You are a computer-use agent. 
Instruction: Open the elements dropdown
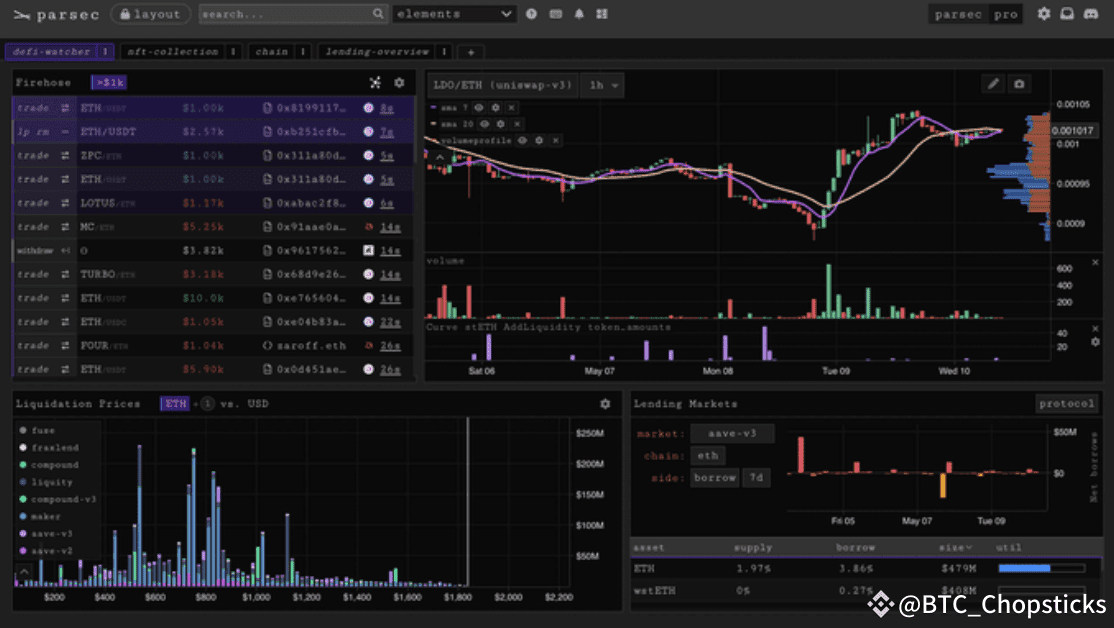[x=455, y=14]
